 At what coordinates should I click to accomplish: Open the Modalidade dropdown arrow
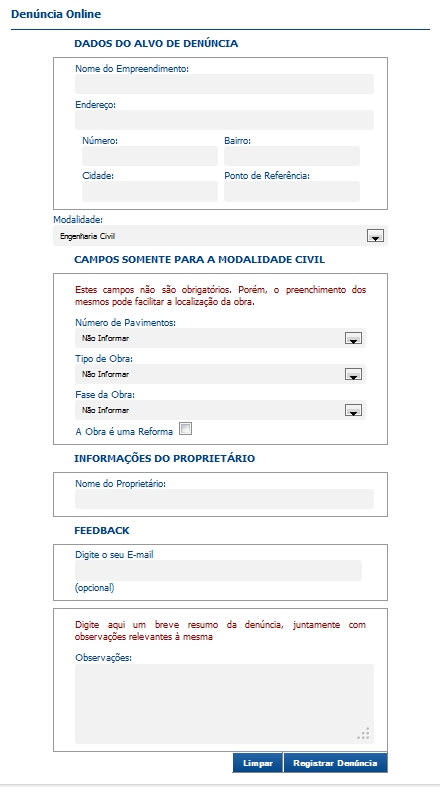(375, 236)
